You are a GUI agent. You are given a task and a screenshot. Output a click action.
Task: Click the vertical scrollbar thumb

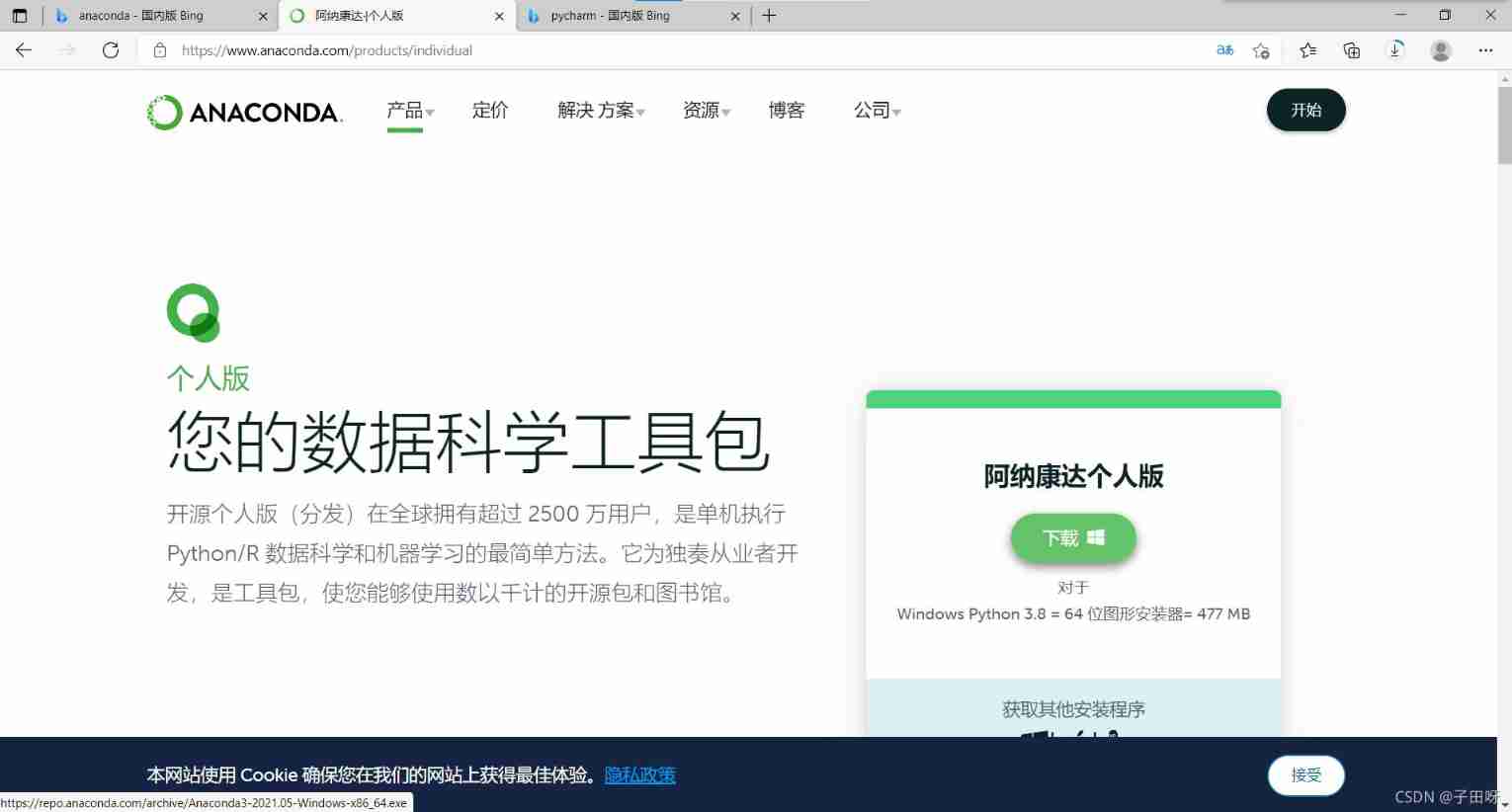point(1504,124)
